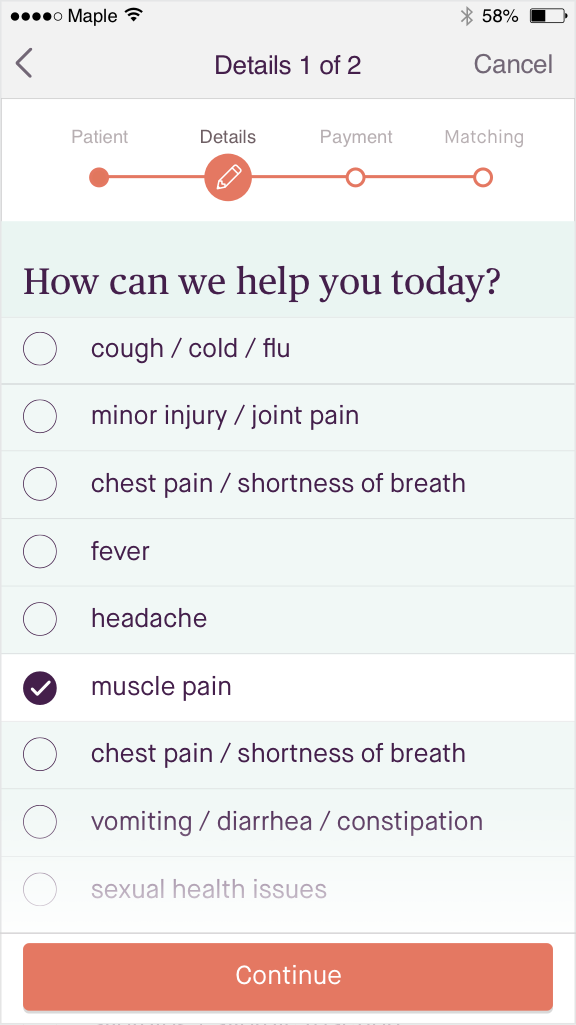
Task: Tap the Wi-Fi signal icon
Action: [x=134, y=14]
